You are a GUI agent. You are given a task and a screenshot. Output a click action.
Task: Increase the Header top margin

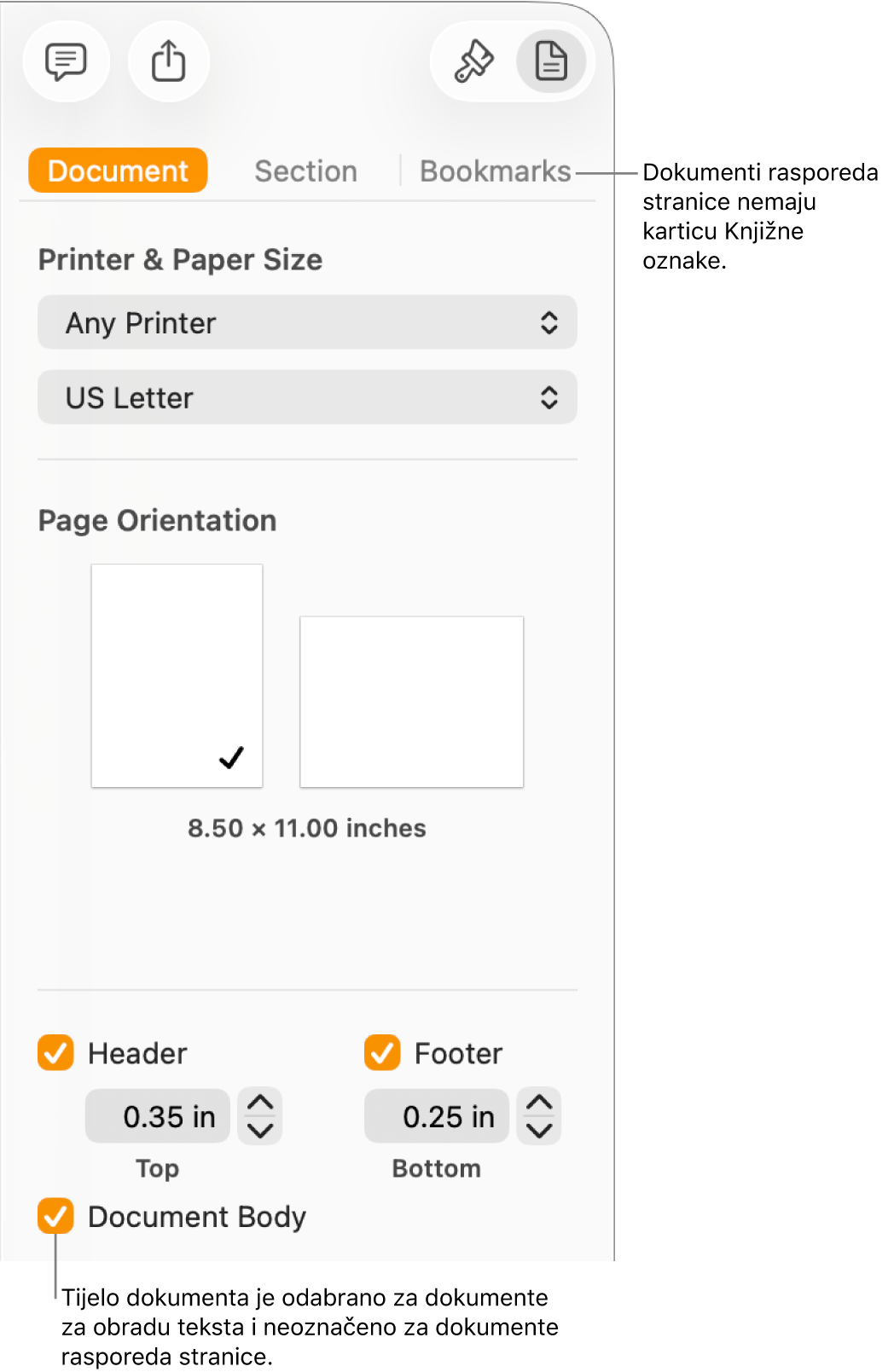[x=260, y=1103]
